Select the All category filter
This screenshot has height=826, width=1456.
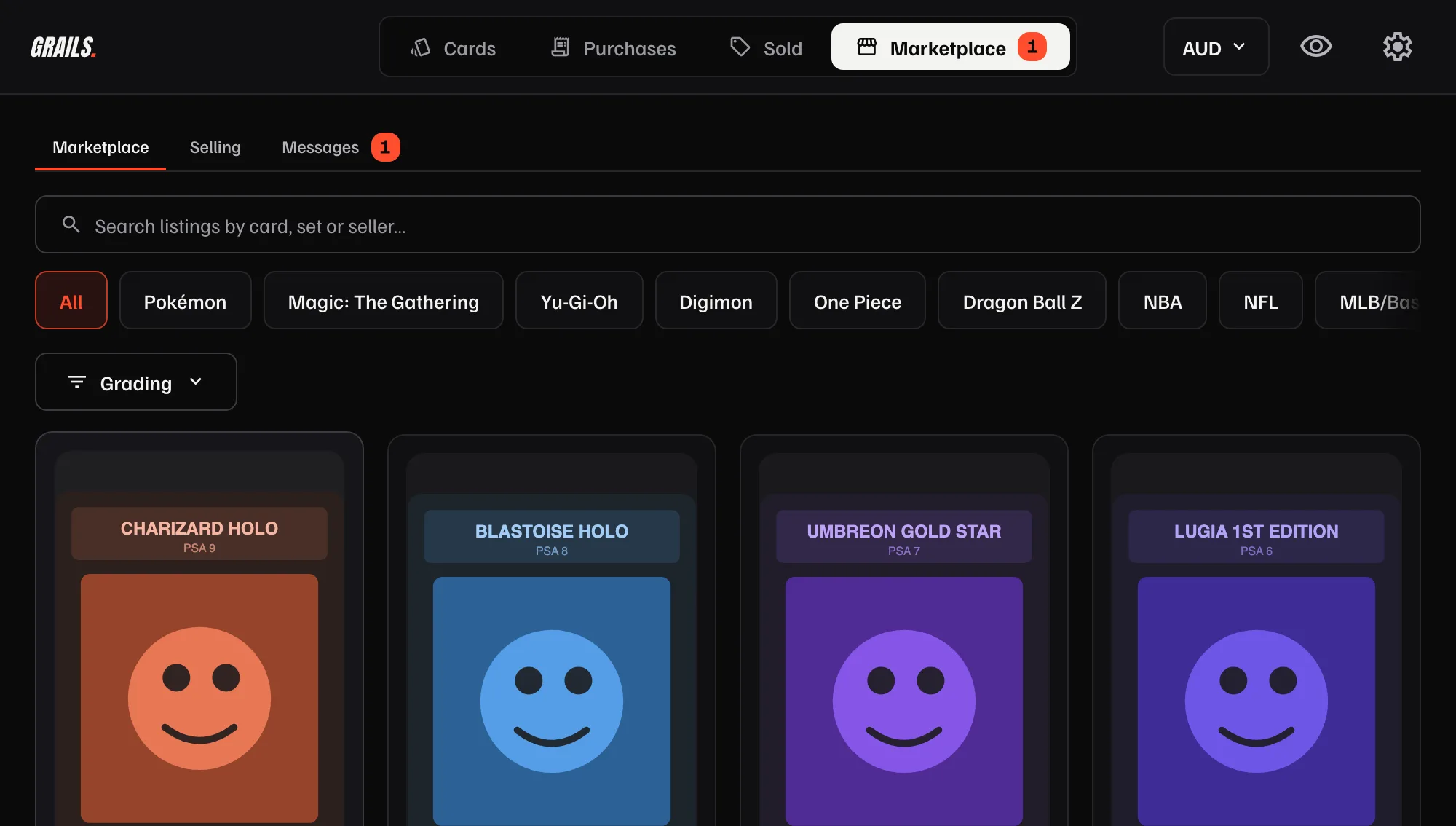(71, 300)
